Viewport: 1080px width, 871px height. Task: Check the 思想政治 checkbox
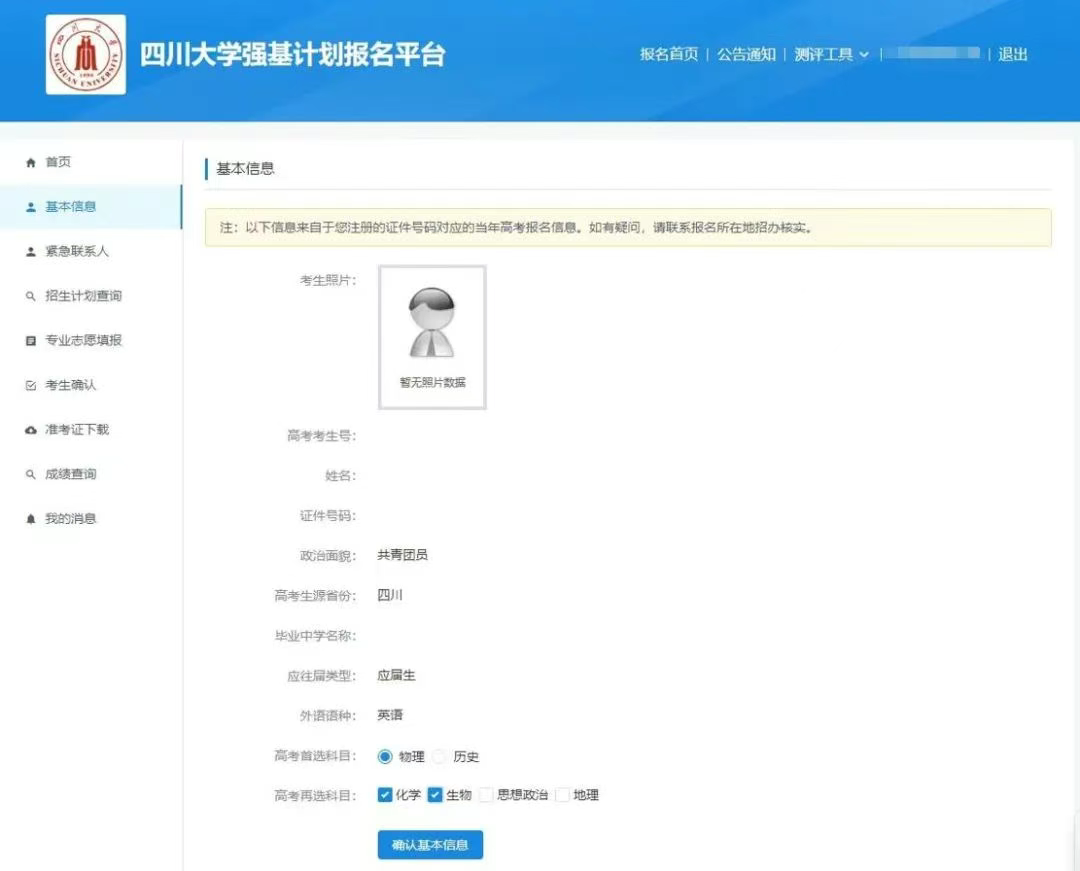[486, 795]
